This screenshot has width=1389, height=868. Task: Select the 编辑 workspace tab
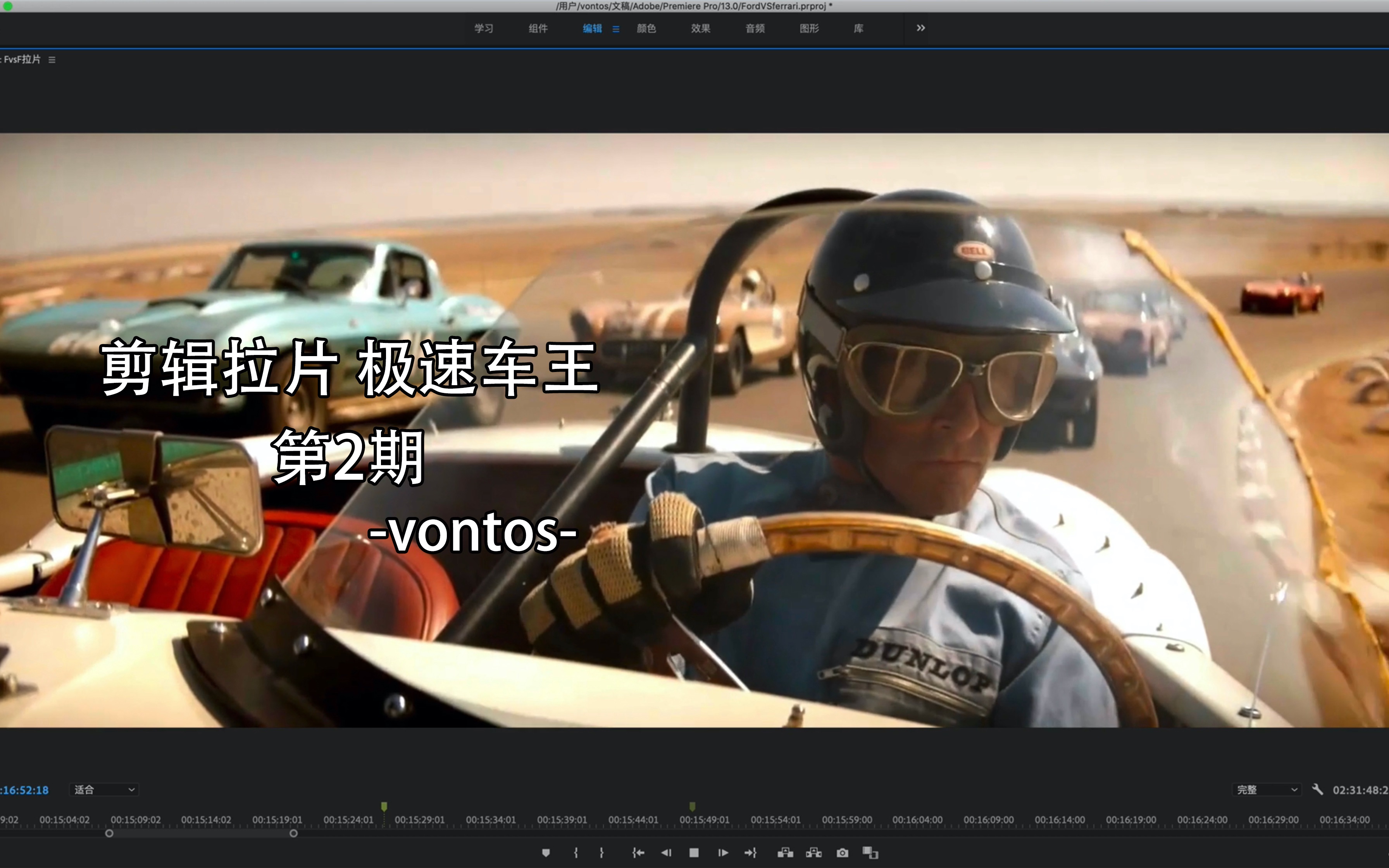tap(592, 28)
